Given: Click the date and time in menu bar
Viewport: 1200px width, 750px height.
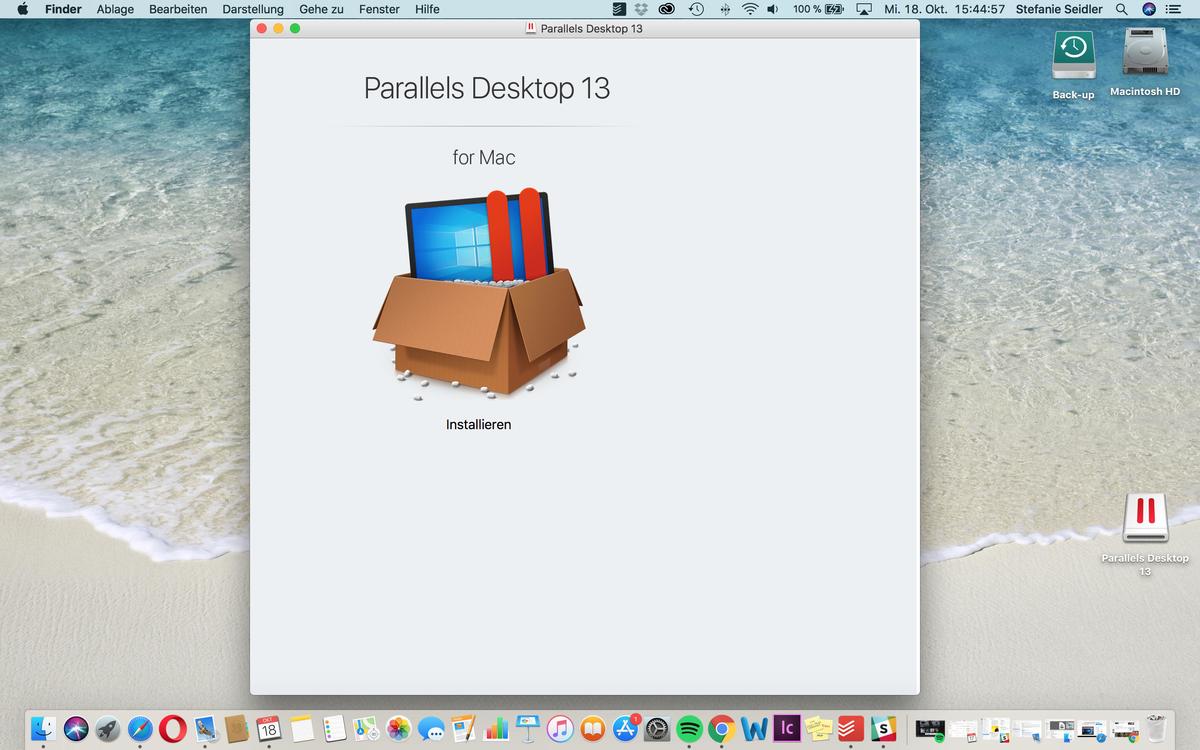Looking at the screenshot, I should pyautogui.click(x=944, y=9).
